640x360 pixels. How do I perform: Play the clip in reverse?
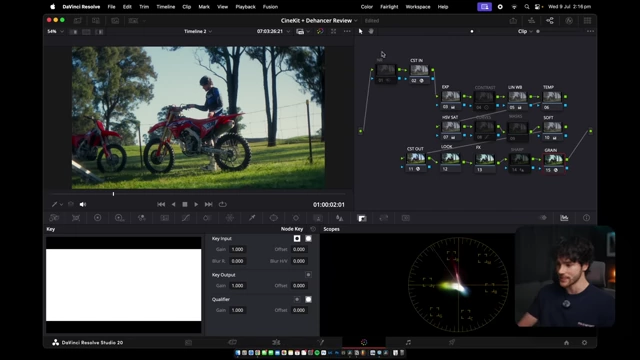tap(173, 204)
